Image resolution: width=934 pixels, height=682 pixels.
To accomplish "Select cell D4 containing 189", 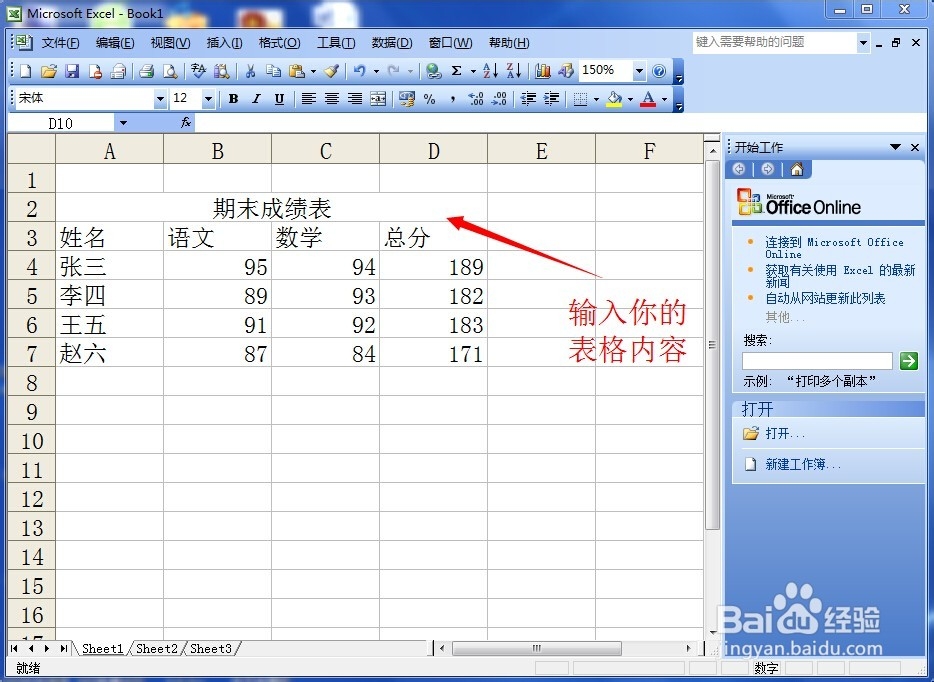I will tap(433, 266).
